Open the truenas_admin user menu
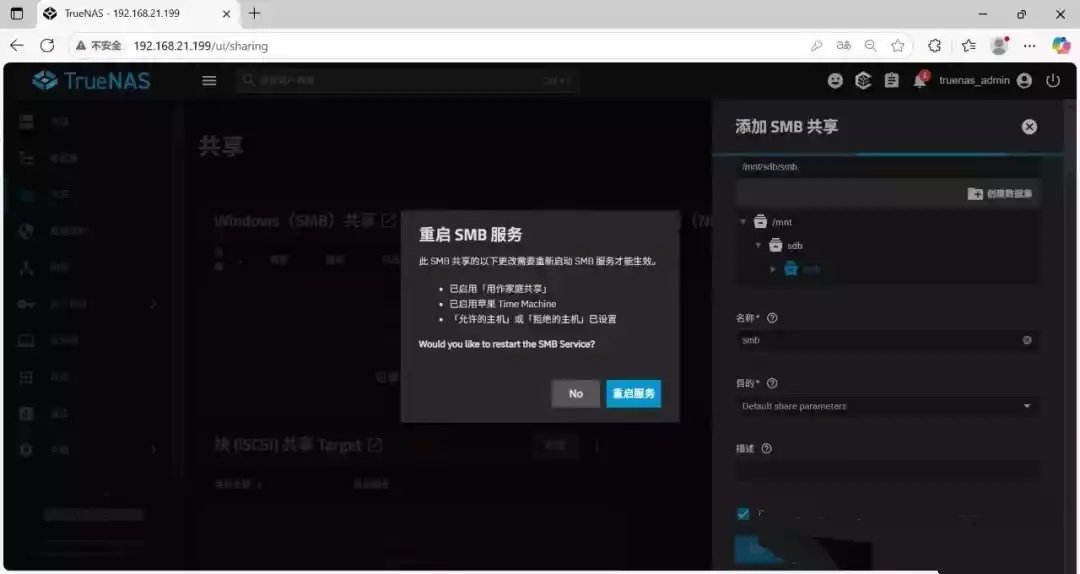1080x574 pixels. tap(985, 81)
